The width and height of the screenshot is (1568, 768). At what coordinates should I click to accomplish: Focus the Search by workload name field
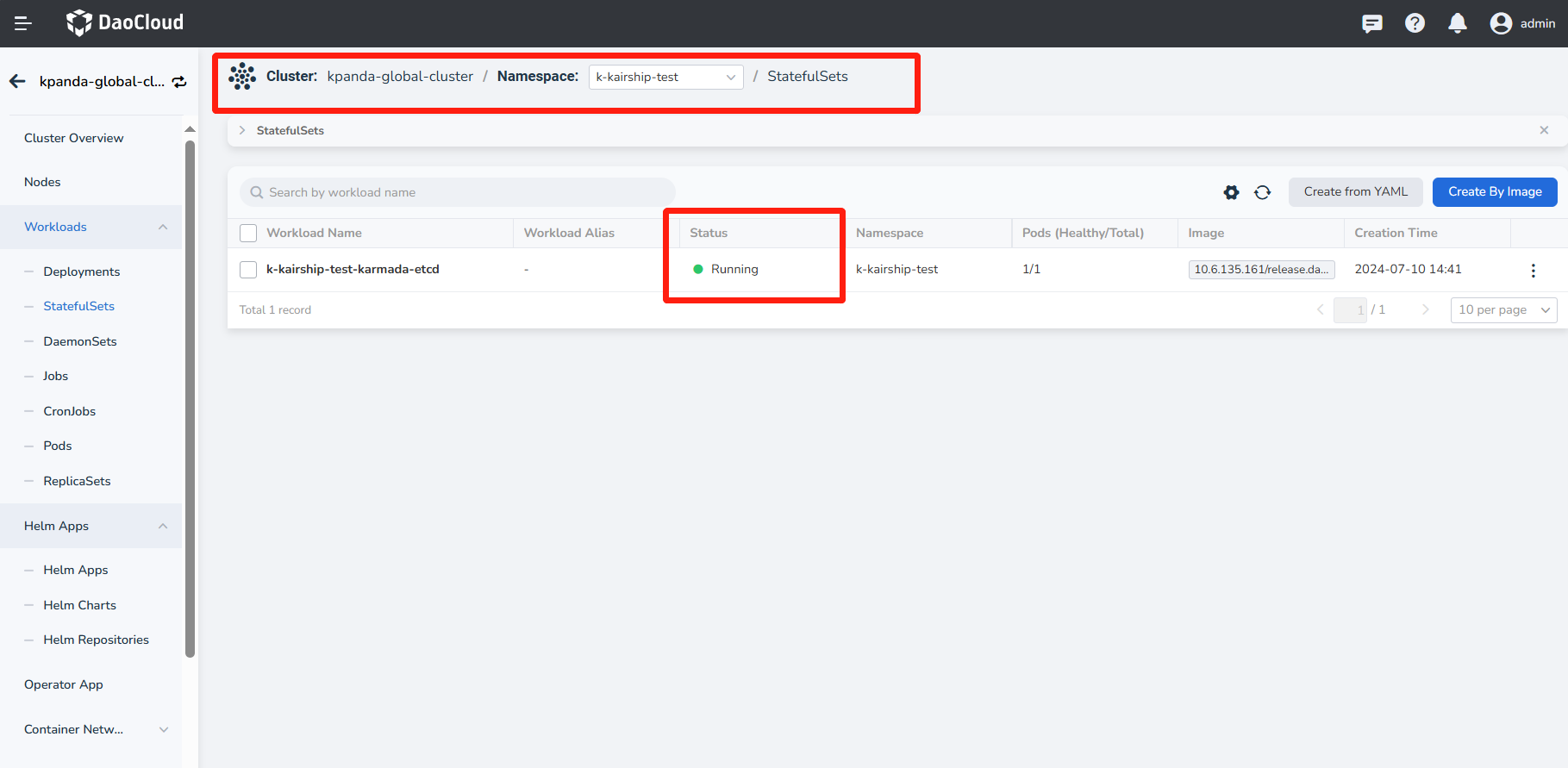pos(457,192)
